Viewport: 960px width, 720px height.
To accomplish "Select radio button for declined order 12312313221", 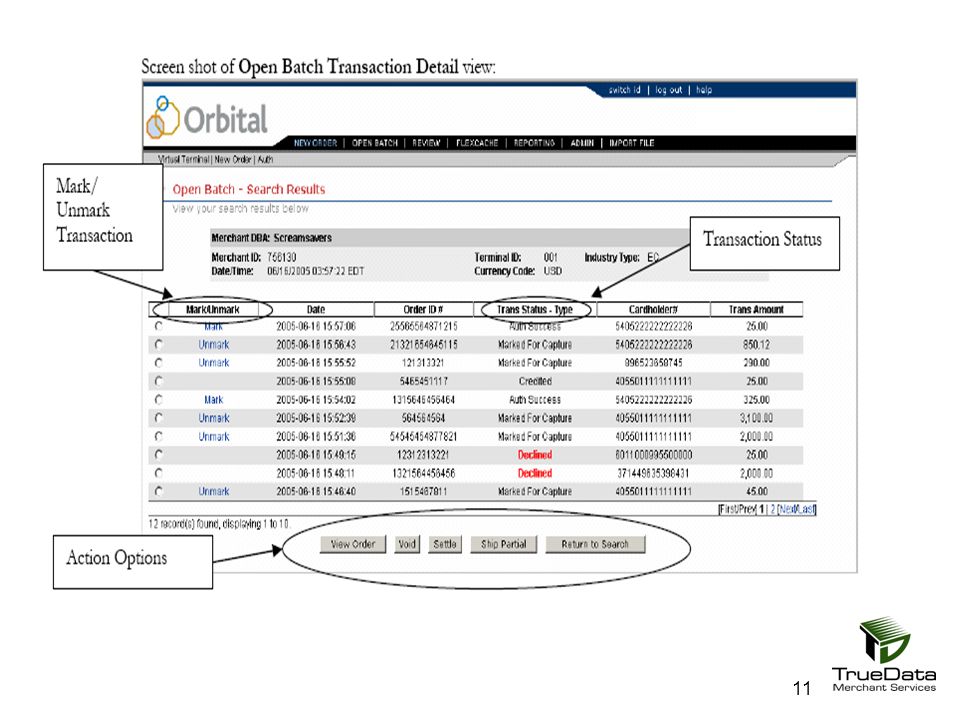I will (x=159, y=455).
